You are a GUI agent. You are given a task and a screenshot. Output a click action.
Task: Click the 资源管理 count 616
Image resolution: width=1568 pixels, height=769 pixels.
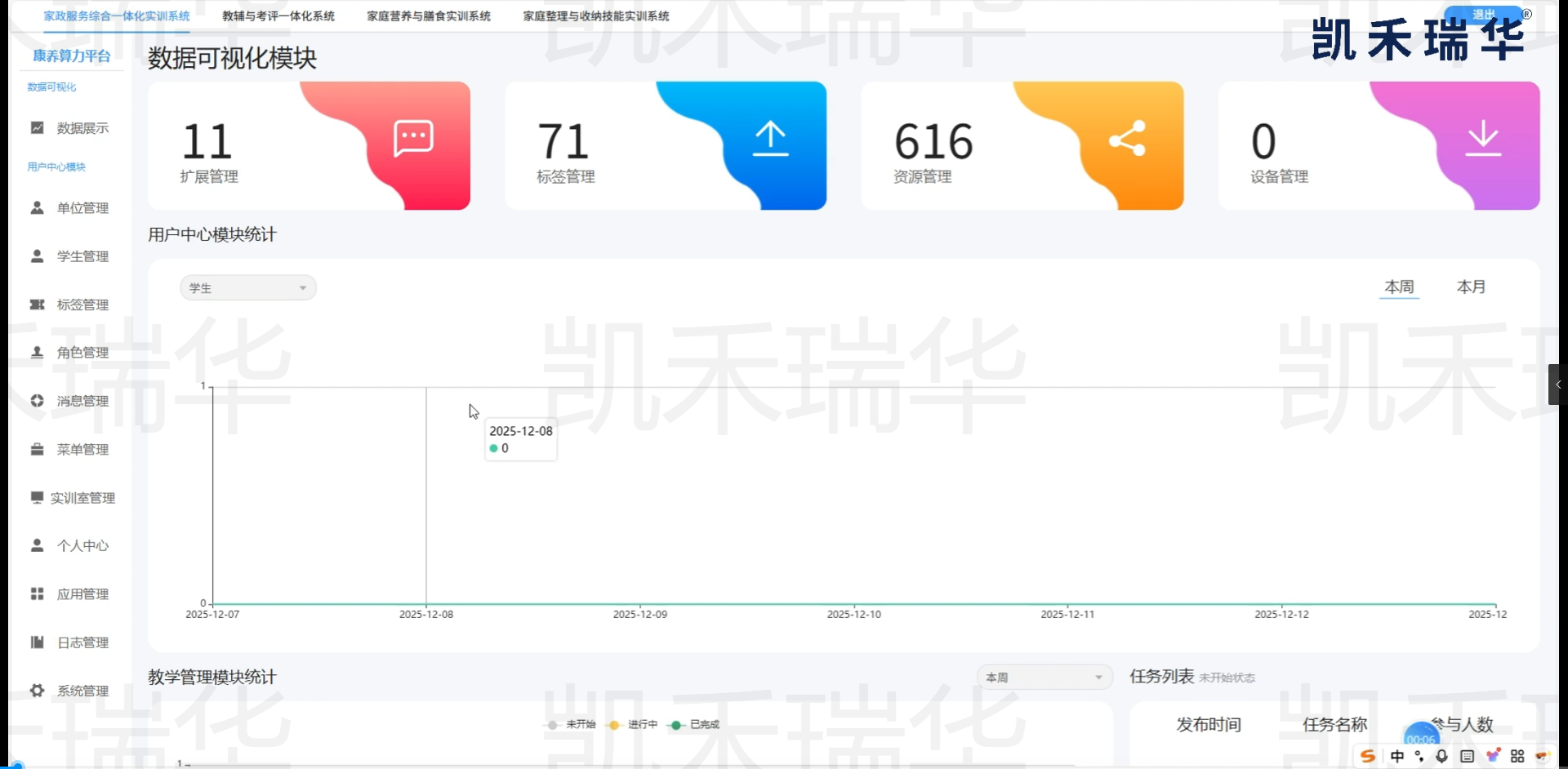(x=933, y=141)
